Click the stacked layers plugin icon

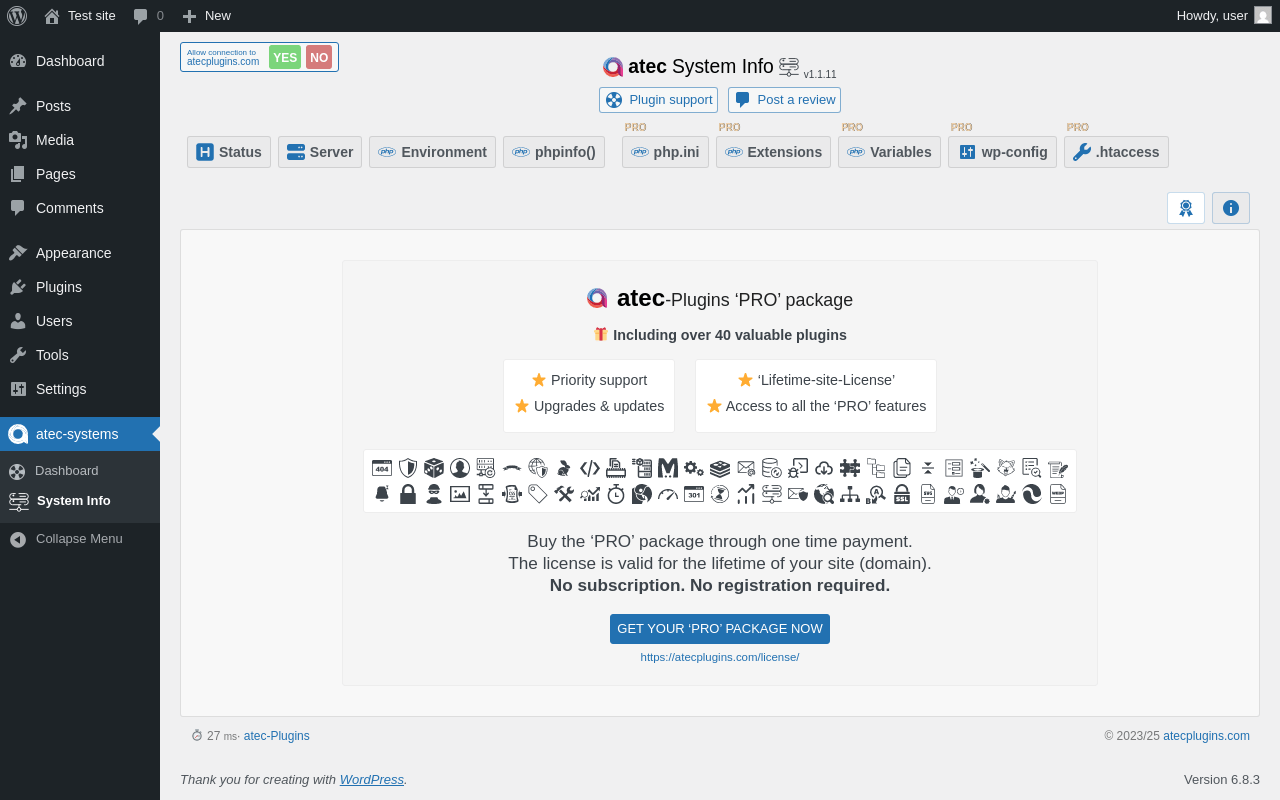point(720,468)
